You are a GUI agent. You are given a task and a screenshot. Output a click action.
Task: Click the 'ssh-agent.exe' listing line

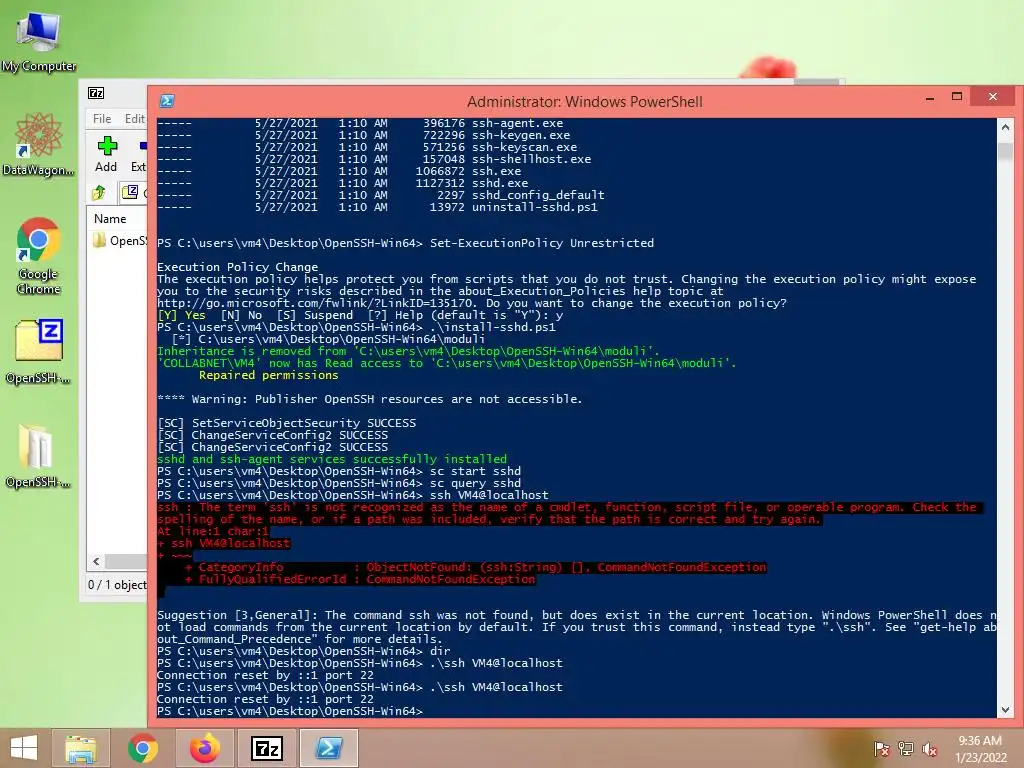point(360,123)
